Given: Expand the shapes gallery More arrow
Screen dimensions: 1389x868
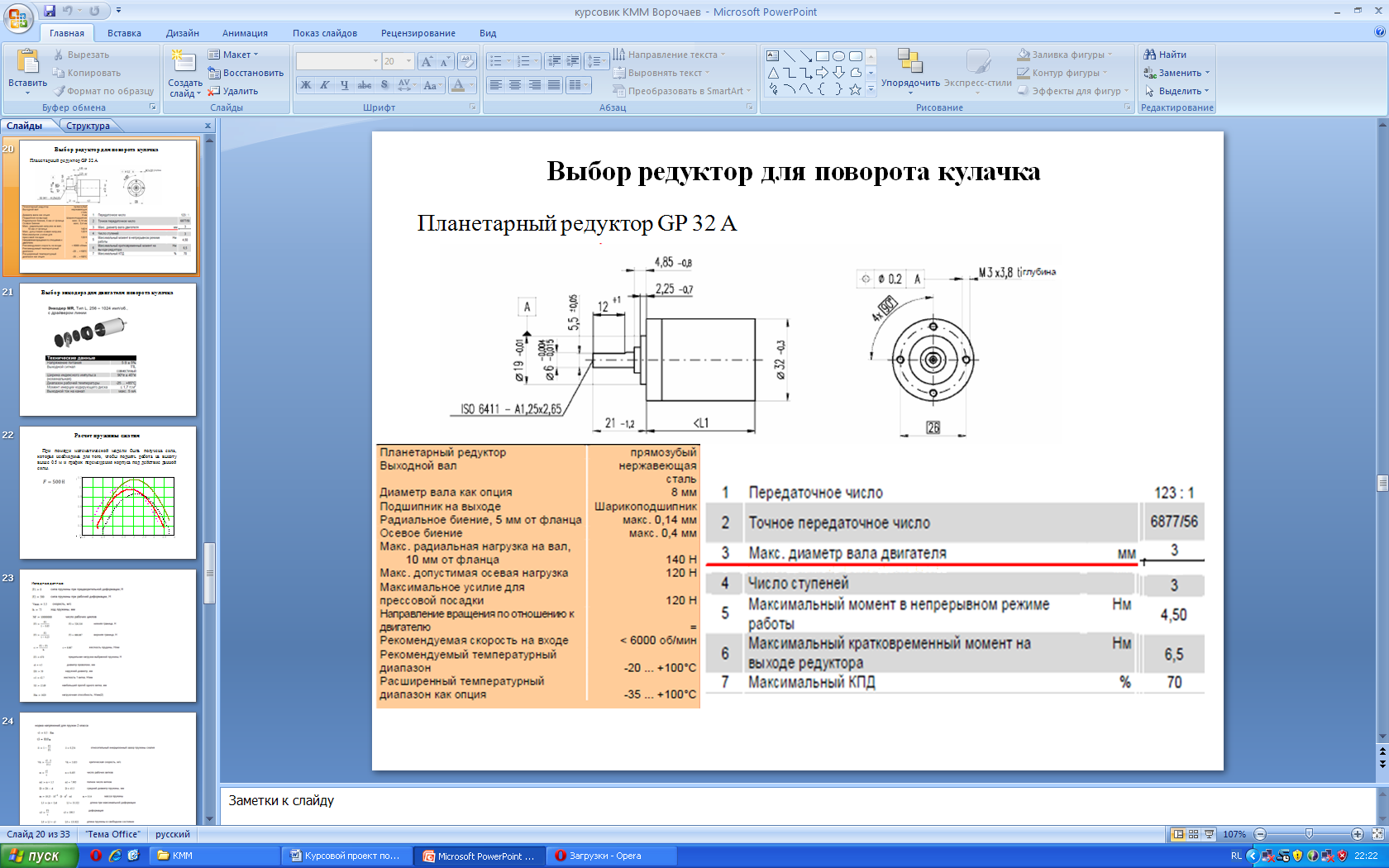Looking at the screenshot, I should [871, 89].
